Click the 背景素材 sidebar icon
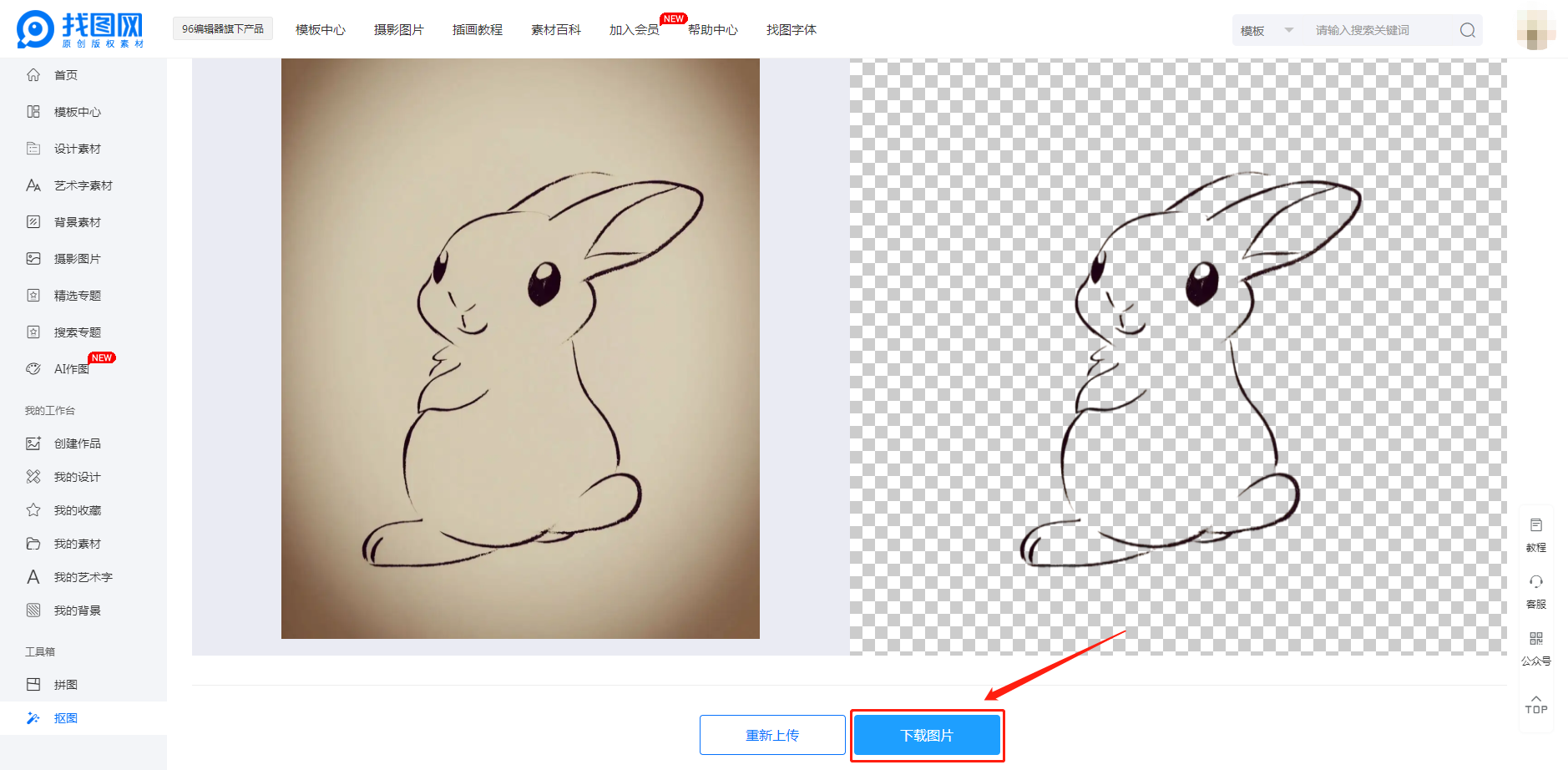This screenshot has width=1568, height=770. click(33, 222)
